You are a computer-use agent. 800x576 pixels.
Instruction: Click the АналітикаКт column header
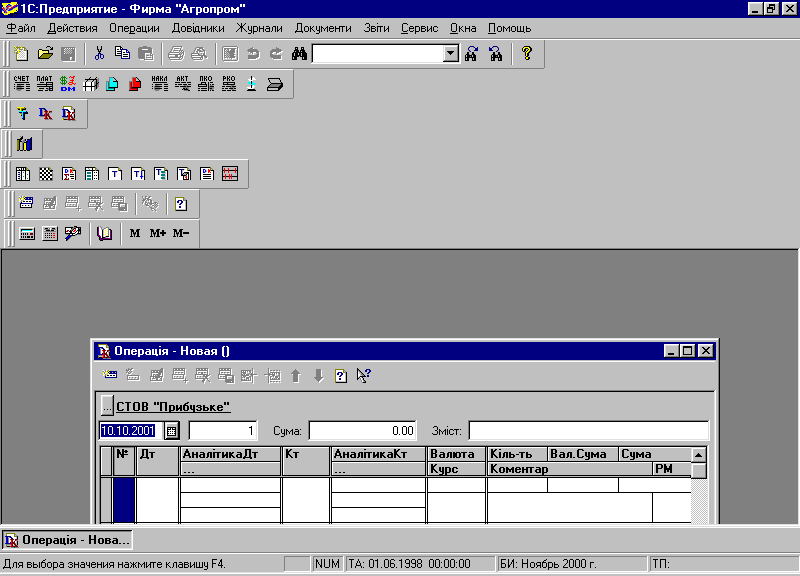pyautogui.click(x=378, y=454)
